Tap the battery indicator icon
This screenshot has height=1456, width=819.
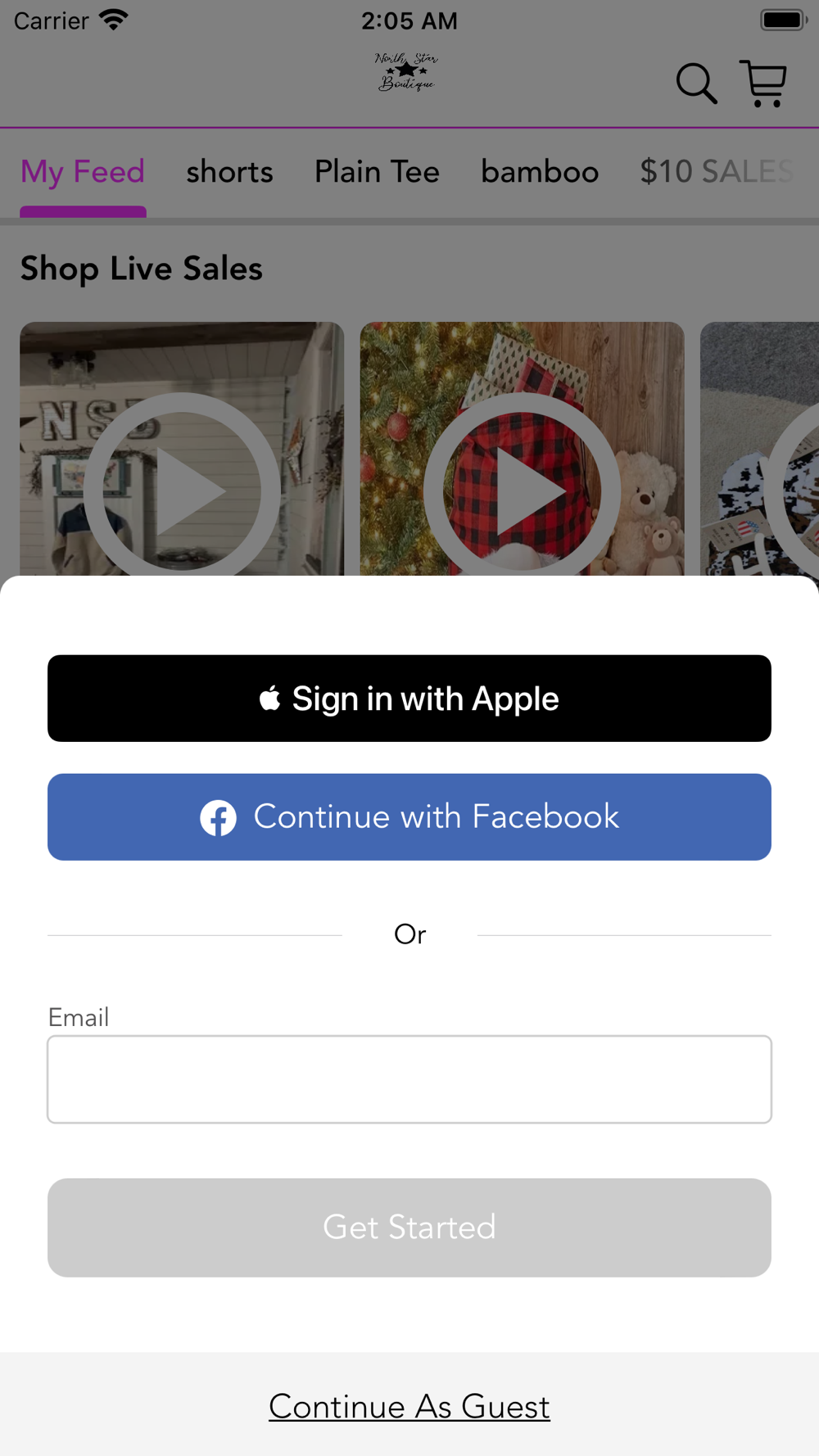point(784,20)
